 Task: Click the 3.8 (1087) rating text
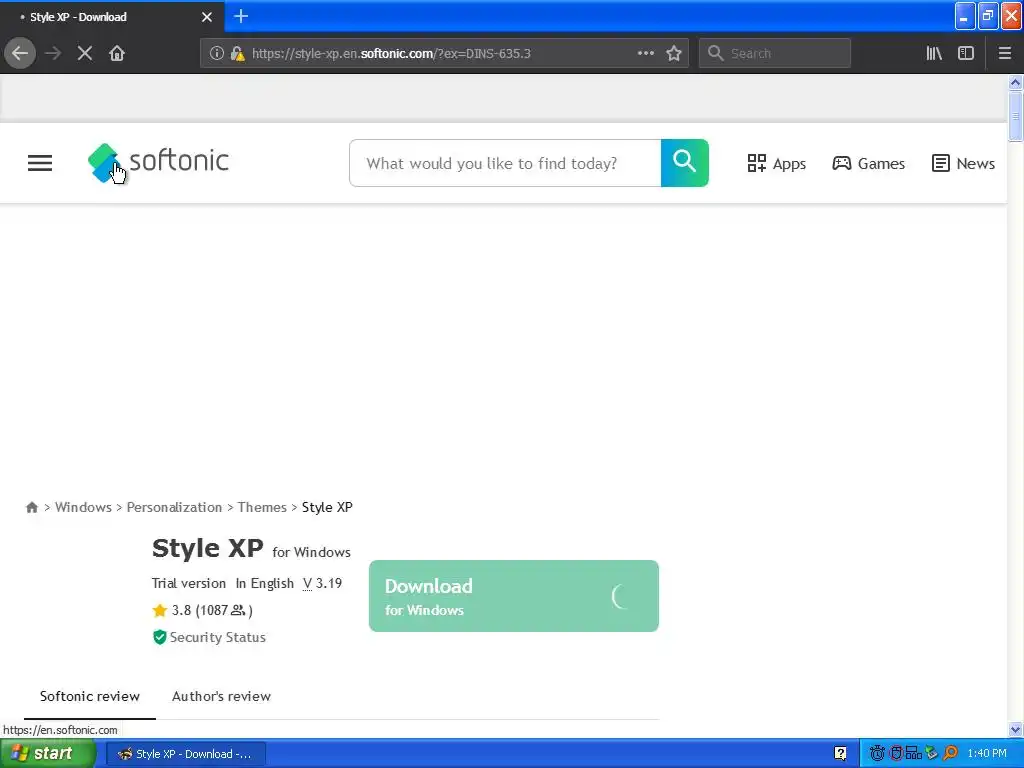[212, 611]
